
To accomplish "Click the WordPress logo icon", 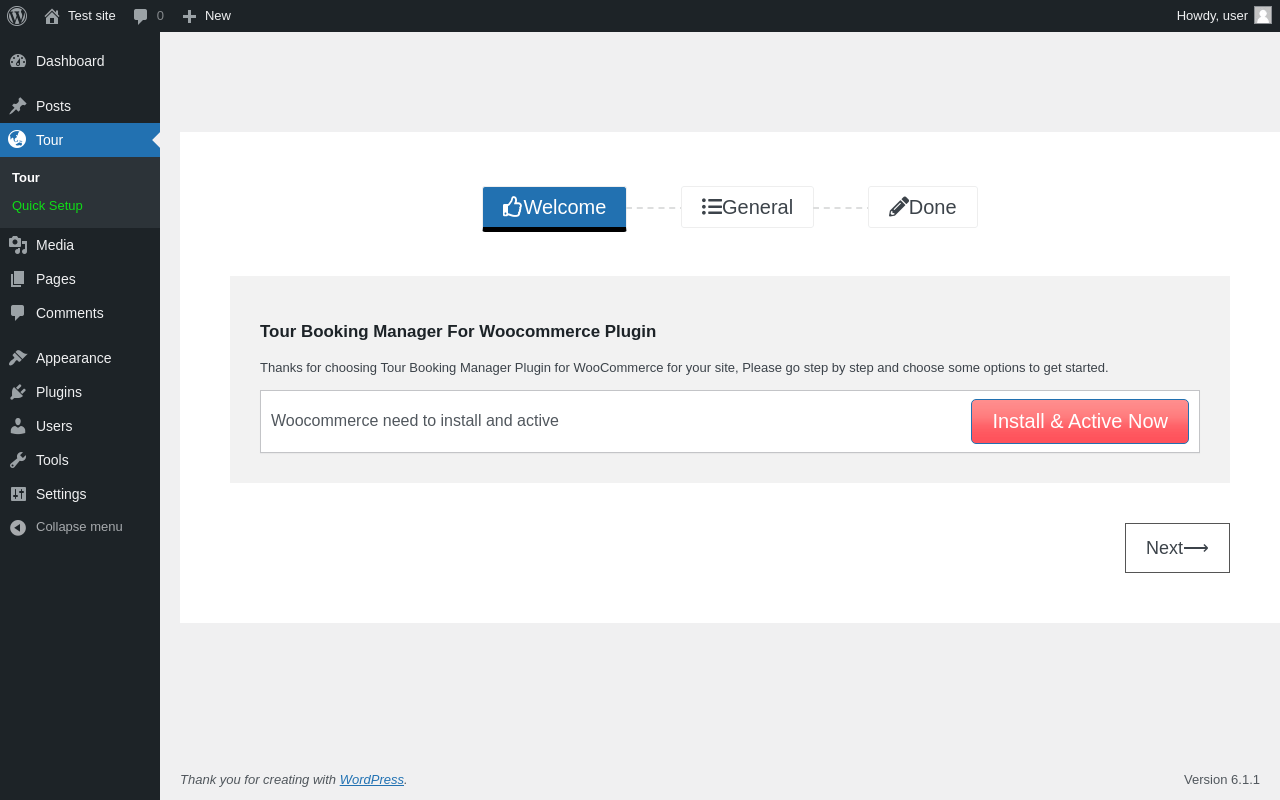I will [17, 16].
